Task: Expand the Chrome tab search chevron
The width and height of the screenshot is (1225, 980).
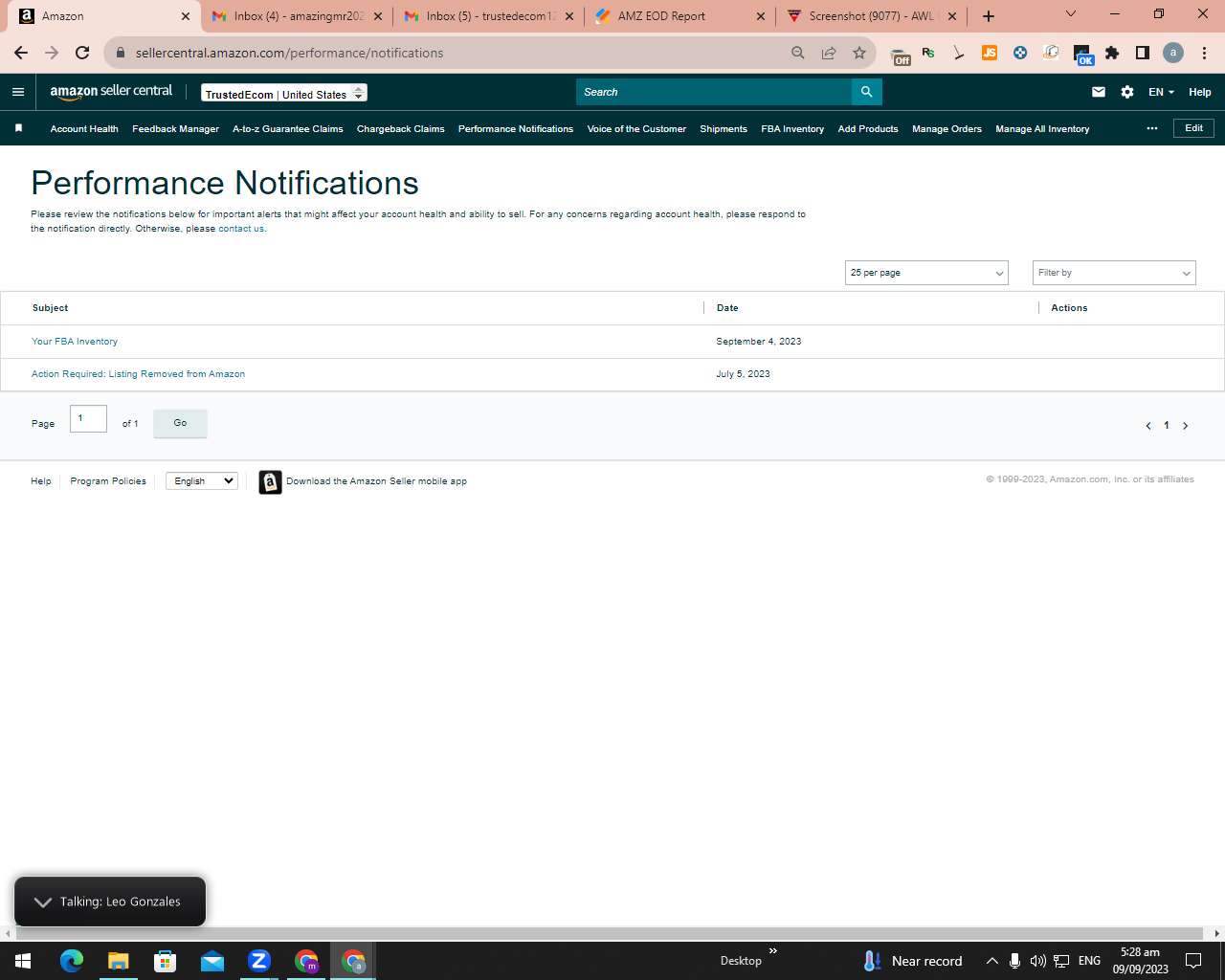Action: (x=1071, y=13)
